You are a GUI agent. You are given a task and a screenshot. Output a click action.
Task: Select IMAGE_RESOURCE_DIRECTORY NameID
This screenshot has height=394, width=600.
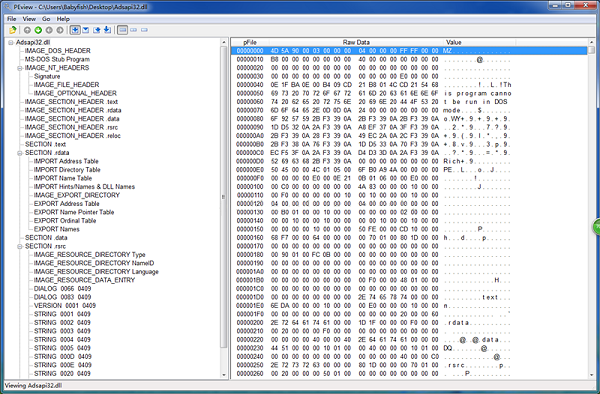94,263
